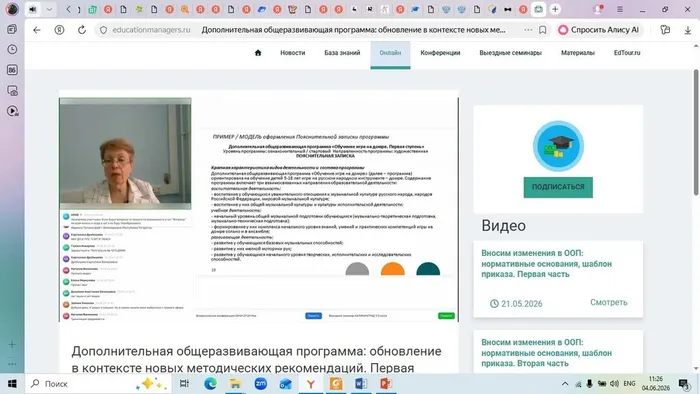Click the blue button in the webinar player
700x394 pixels.
pyautogui.click(x=313, y=316)
